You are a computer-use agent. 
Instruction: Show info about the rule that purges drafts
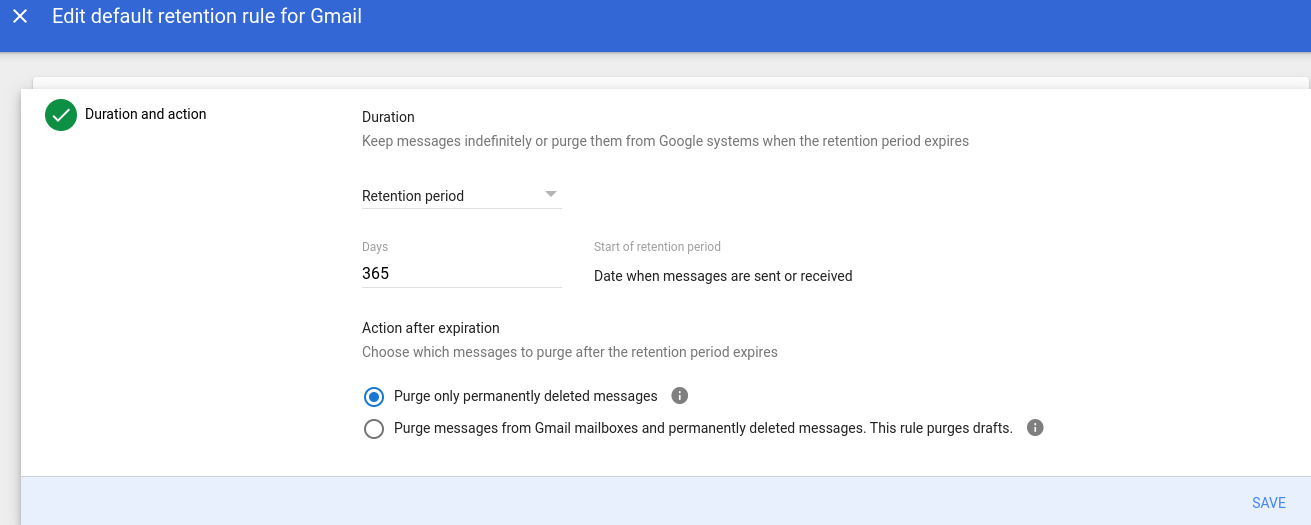[x=1035, y=428]
